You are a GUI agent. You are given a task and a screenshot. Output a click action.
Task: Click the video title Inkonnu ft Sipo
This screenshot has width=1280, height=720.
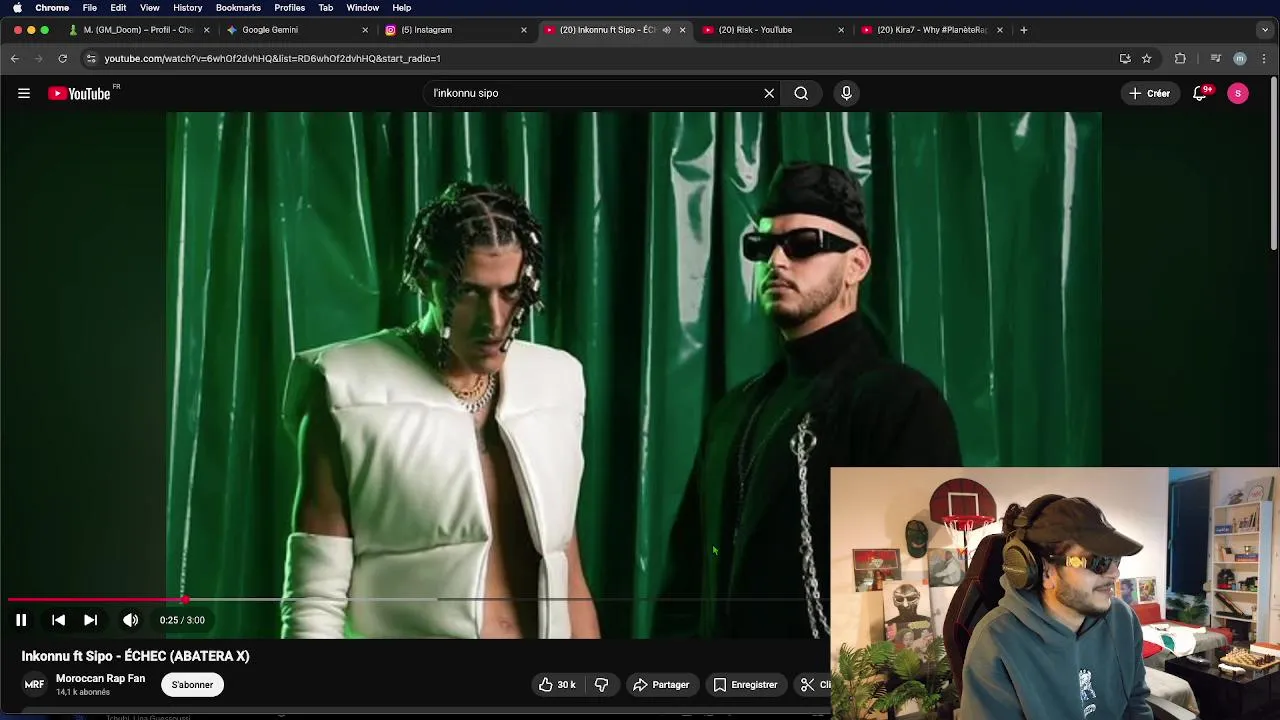pyautogui.click(x=136, y=656)
